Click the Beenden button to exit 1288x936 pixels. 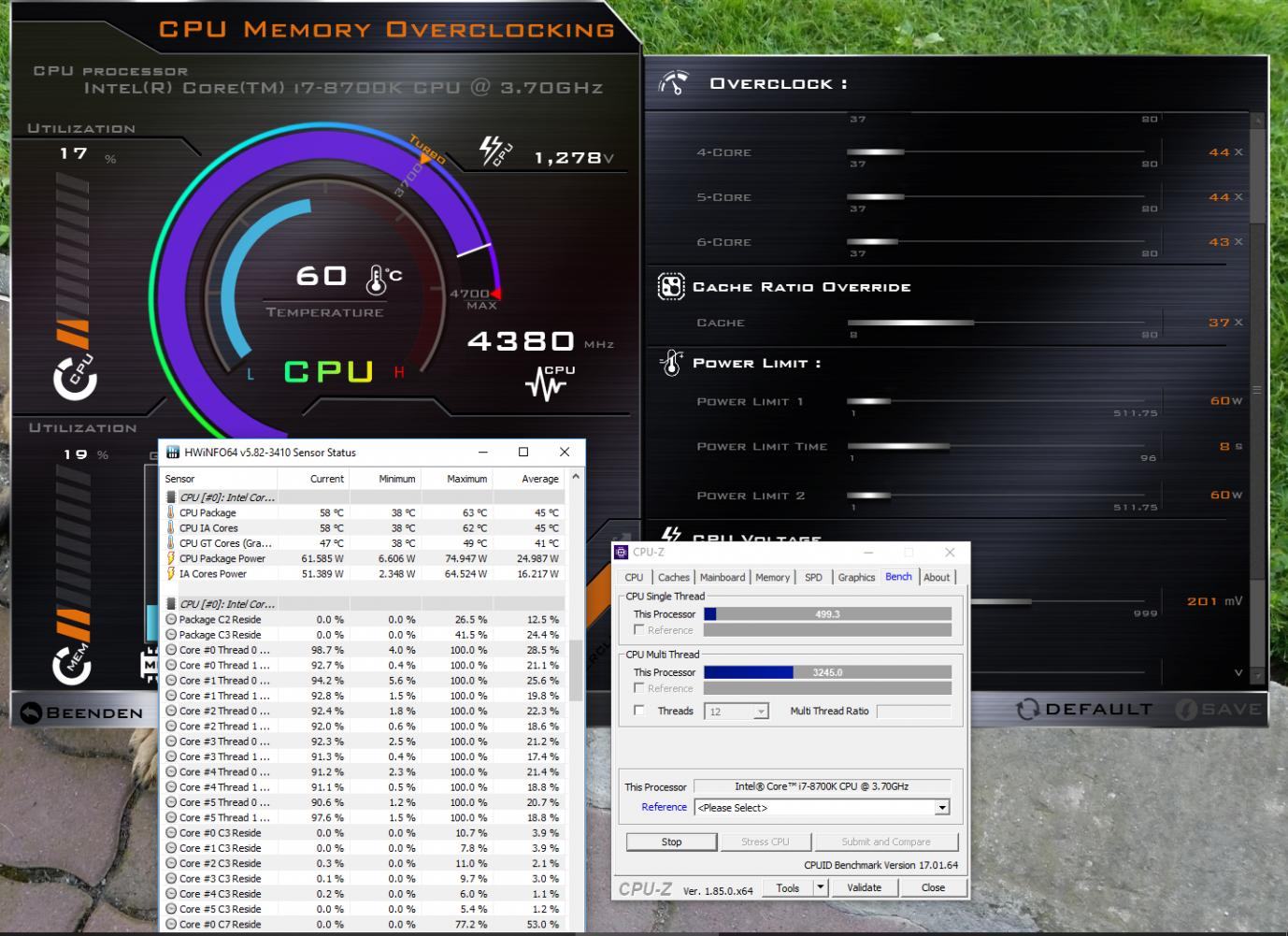(x=82, y=713)
